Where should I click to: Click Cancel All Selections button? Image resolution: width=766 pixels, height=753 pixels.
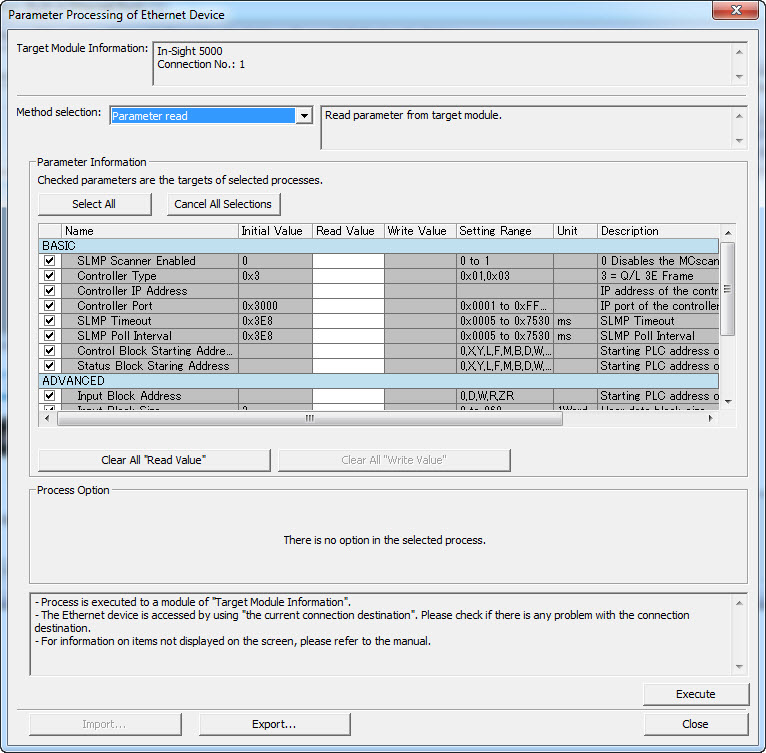(x=222, y=204)
